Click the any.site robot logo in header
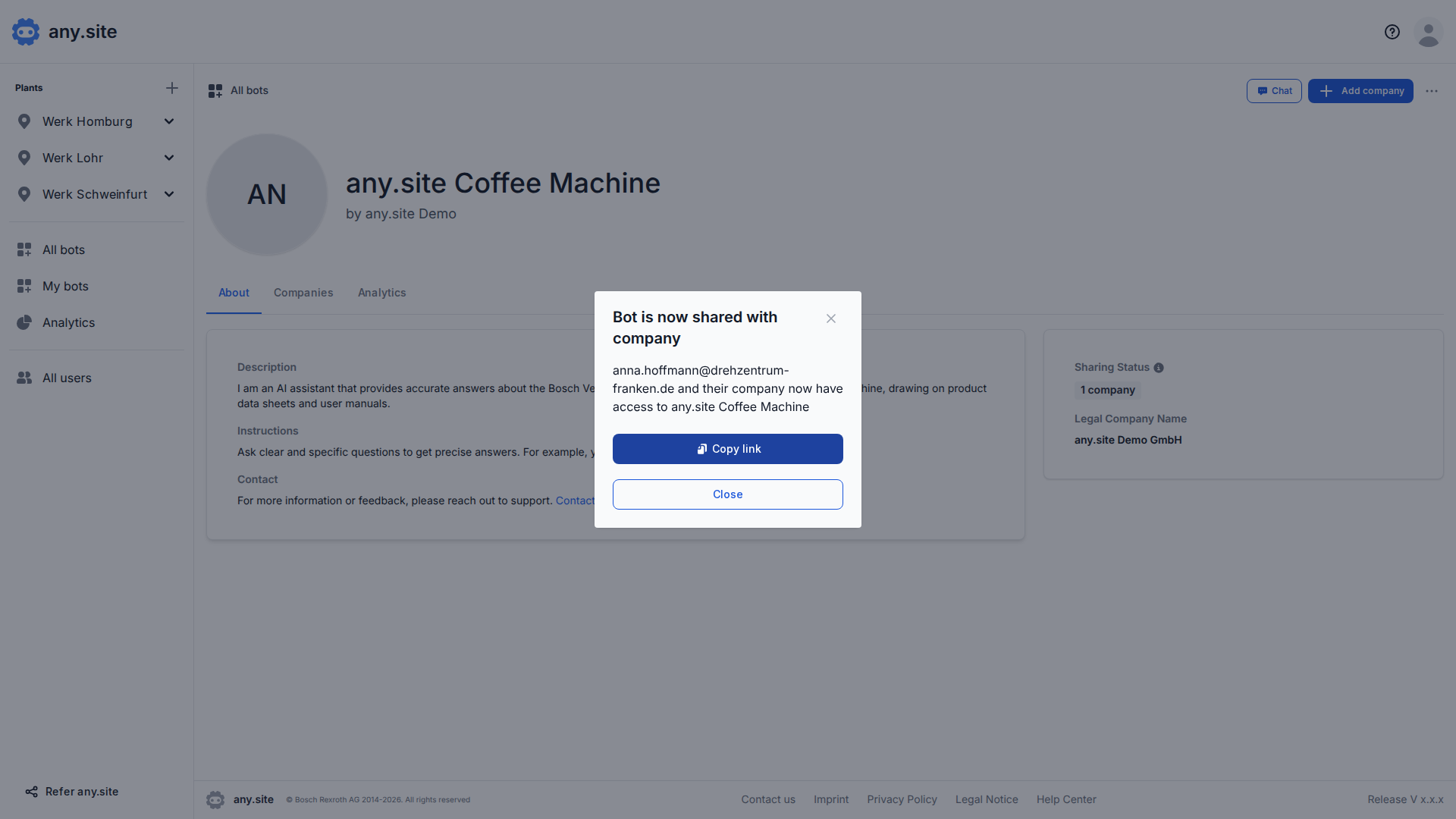Image resolution: width=1456 pixels, height=819 pixels. tap(26, 32)
